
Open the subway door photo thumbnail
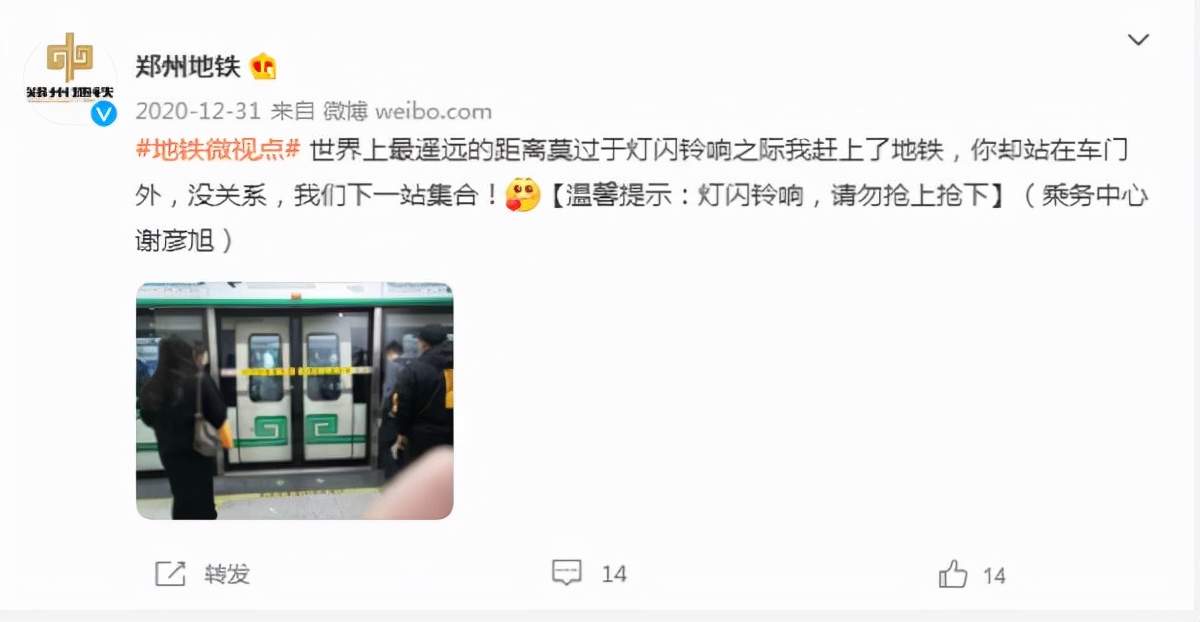pyautogui.click(x=294, y=400)
